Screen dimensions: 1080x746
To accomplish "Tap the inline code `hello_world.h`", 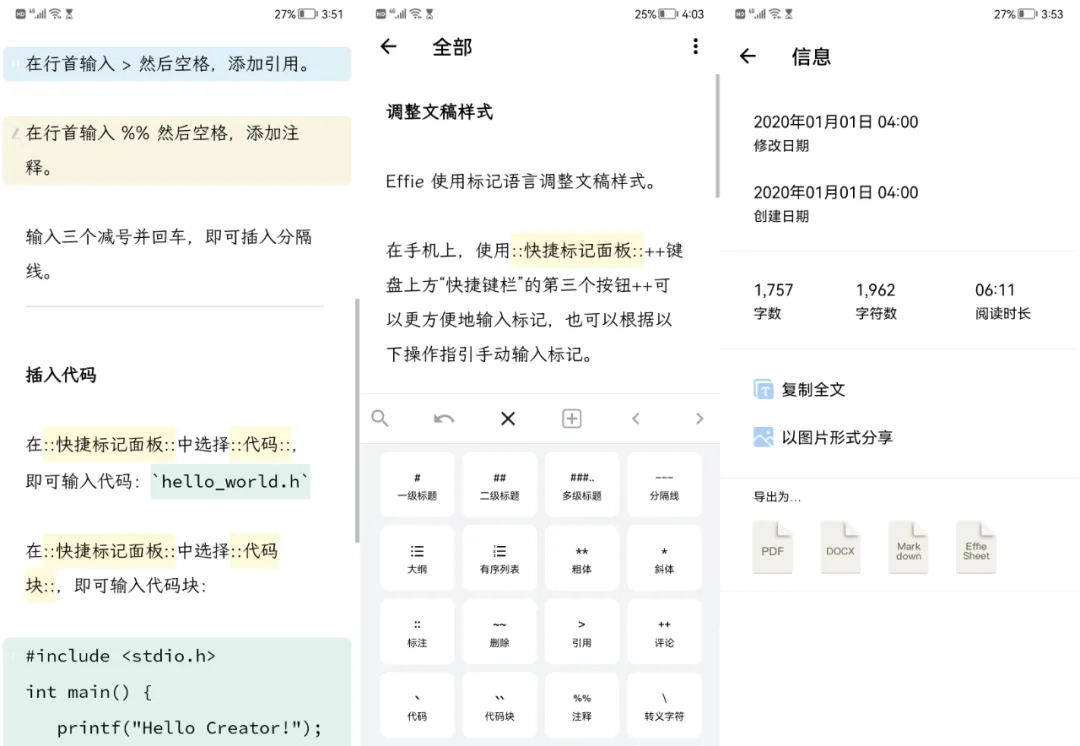I will [231, 481].
